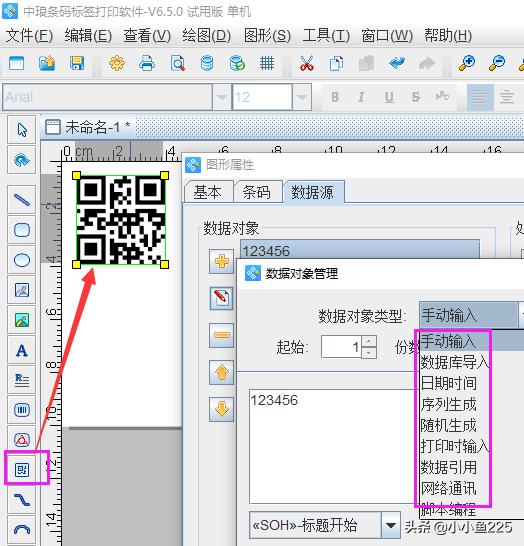Add data object with plus button
Image resolution: width=524 pixels, height=546 pixels.
(221, 261)
